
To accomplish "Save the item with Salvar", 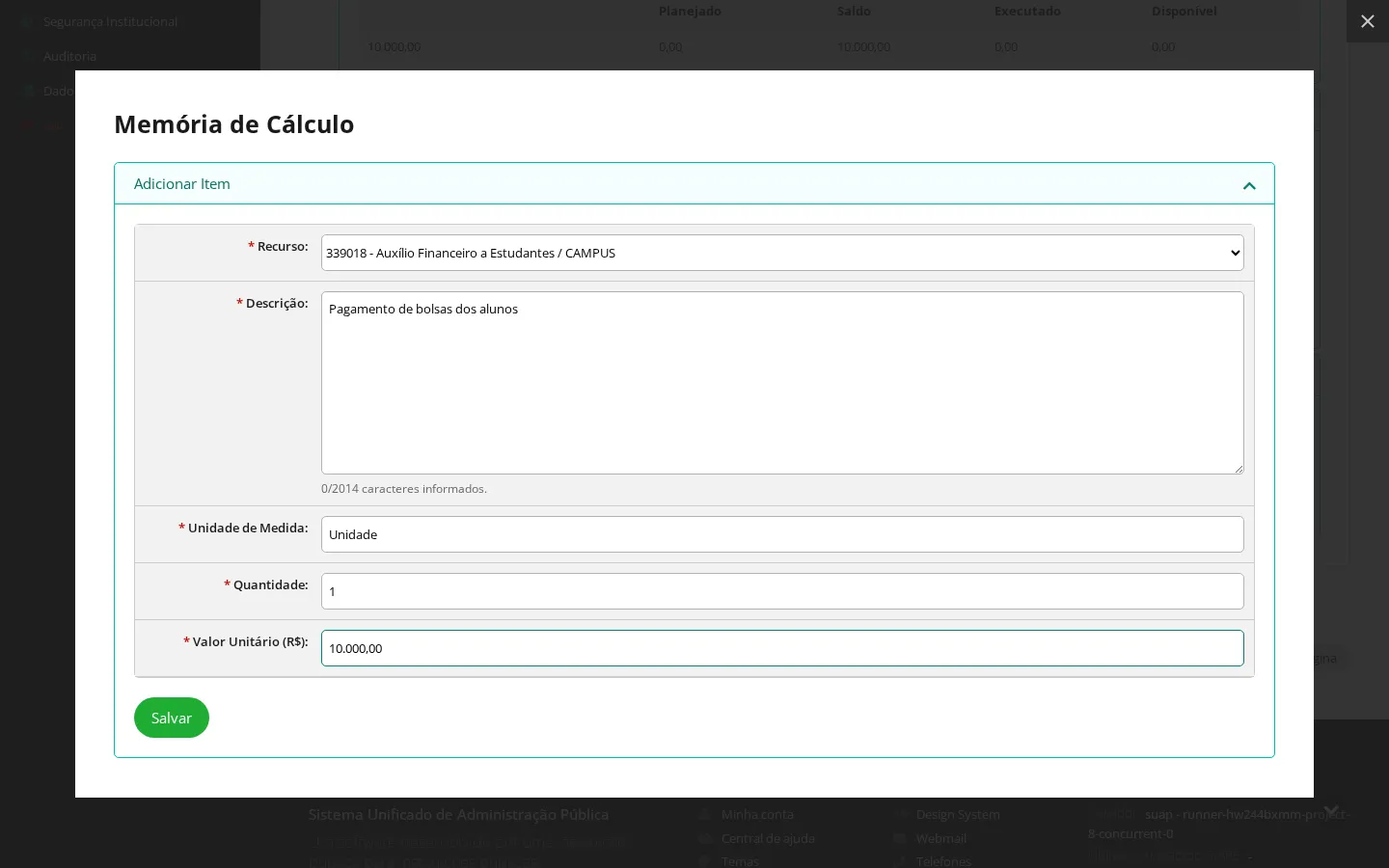I will [x=172, y=718].
